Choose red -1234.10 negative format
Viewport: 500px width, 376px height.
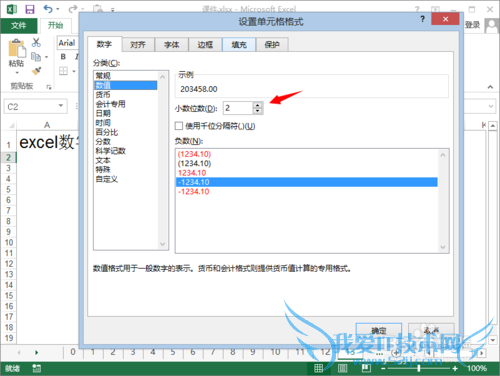306,191
